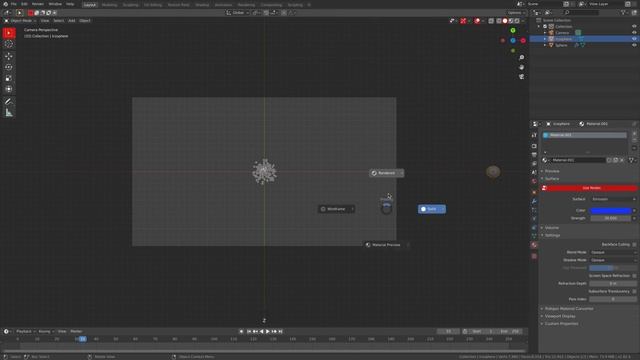Select the Rotate tool
This screenshot has height=360, width=640.
[9, 67]
